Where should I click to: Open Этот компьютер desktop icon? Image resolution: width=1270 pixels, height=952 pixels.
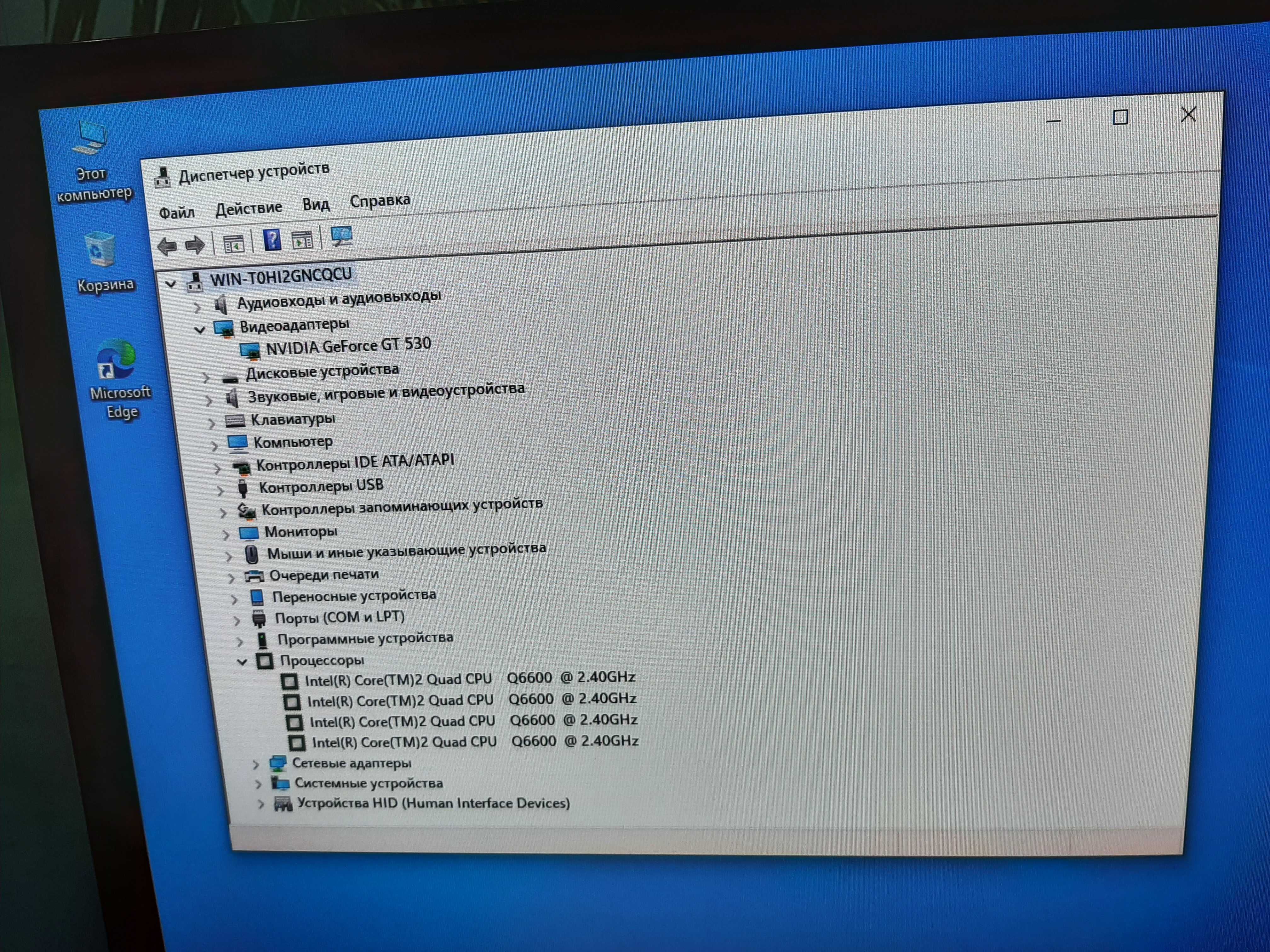tap(94, 161)
